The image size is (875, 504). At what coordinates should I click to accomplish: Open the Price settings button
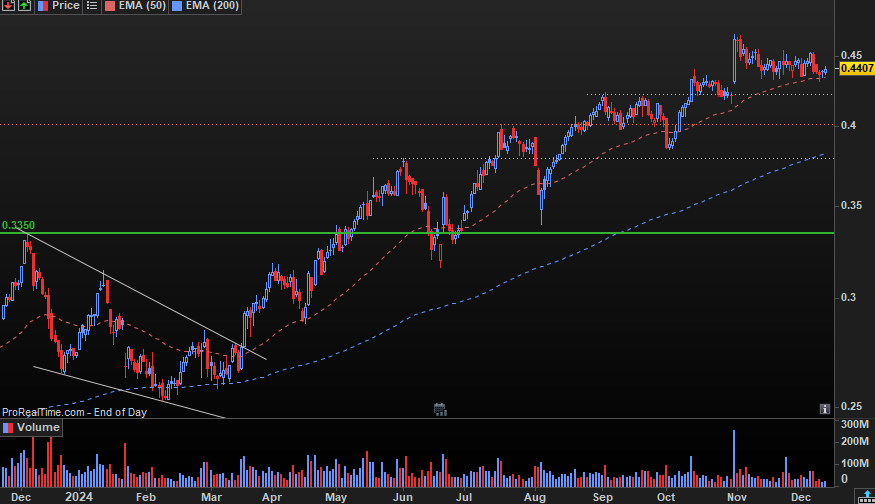[59, 6]
